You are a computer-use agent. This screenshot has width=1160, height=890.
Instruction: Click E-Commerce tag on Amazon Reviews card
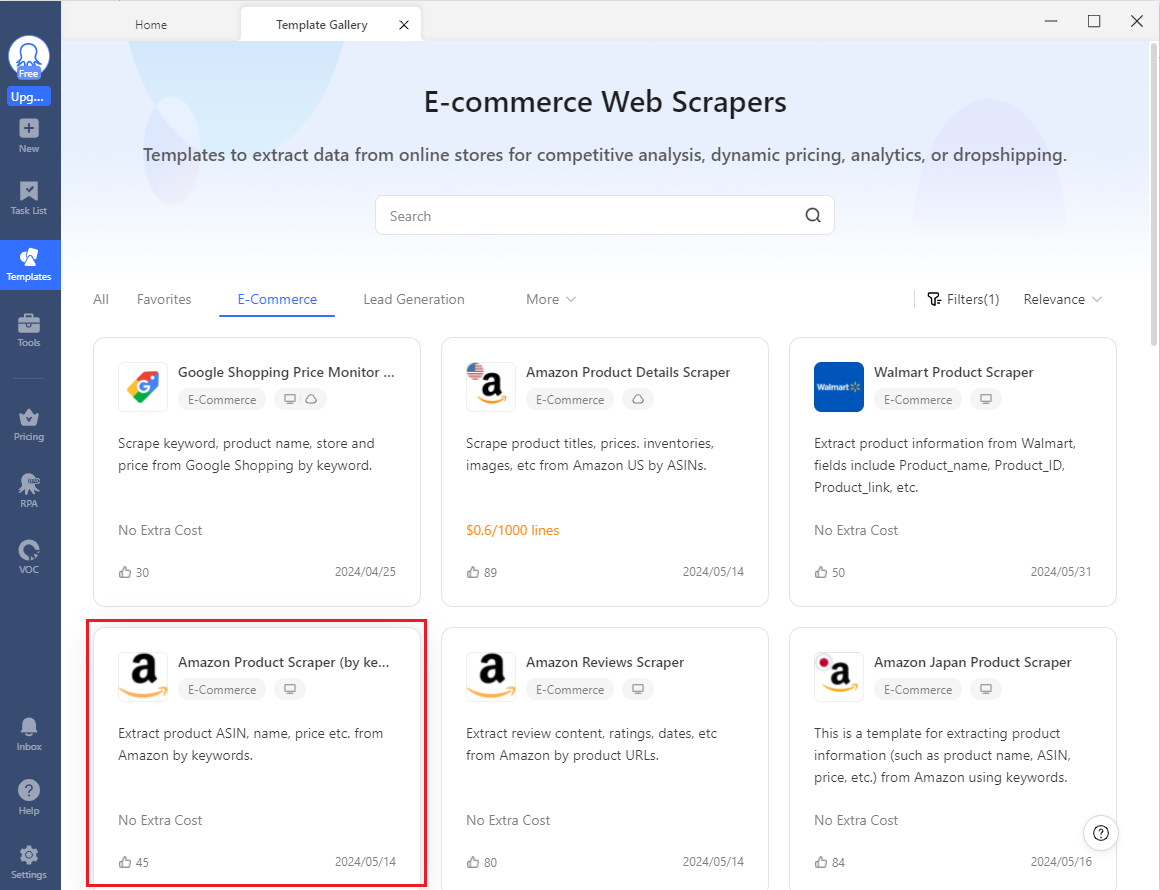[x=570, y=690]
